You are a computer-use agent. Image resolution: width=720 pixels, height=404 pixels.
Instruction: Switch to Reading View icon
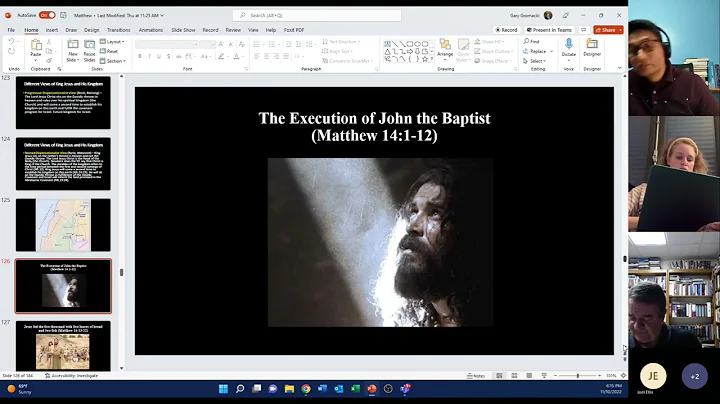[x=529, y=376]
